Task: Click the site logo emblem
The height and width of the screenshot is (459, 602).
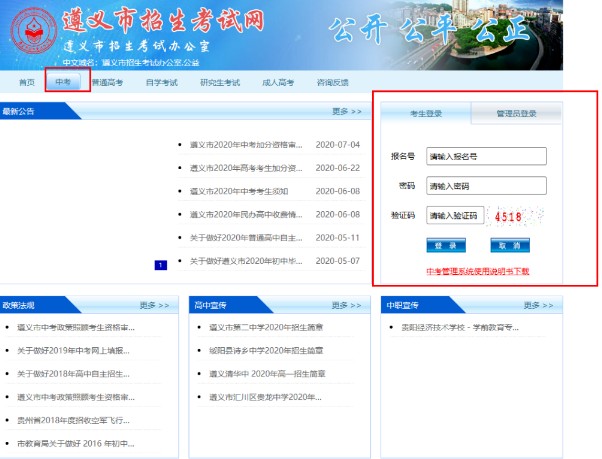Action: point(31,34)
